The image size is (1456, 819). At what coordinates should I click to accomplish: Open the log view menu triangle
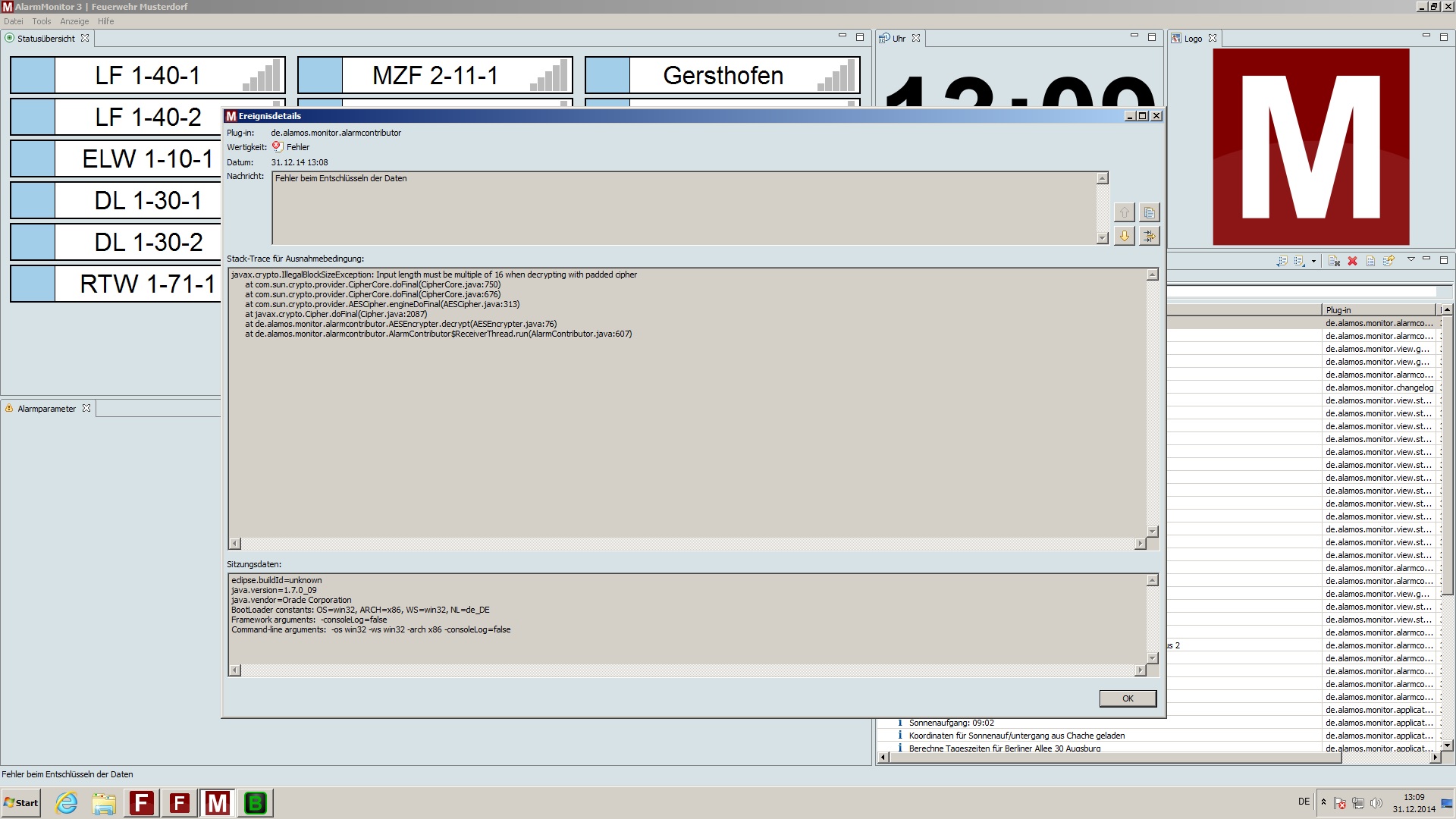pos(1411,259)
